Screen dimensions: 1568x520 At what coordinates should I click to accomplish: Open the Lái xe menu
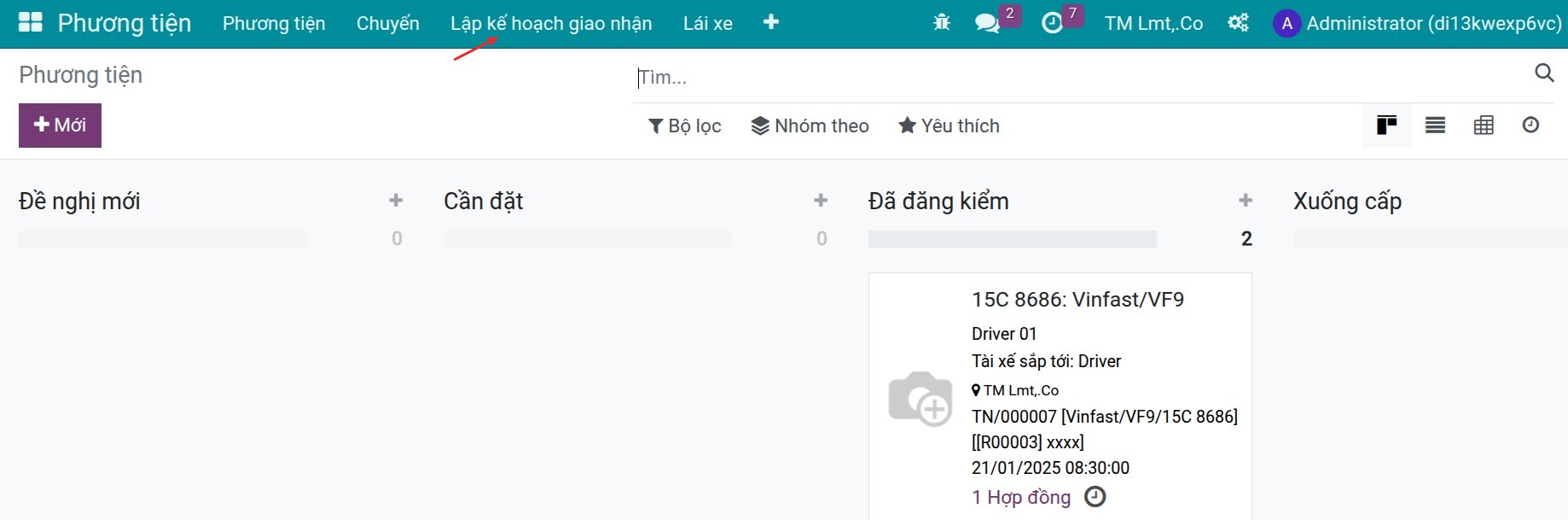click(x=708, y=23)
